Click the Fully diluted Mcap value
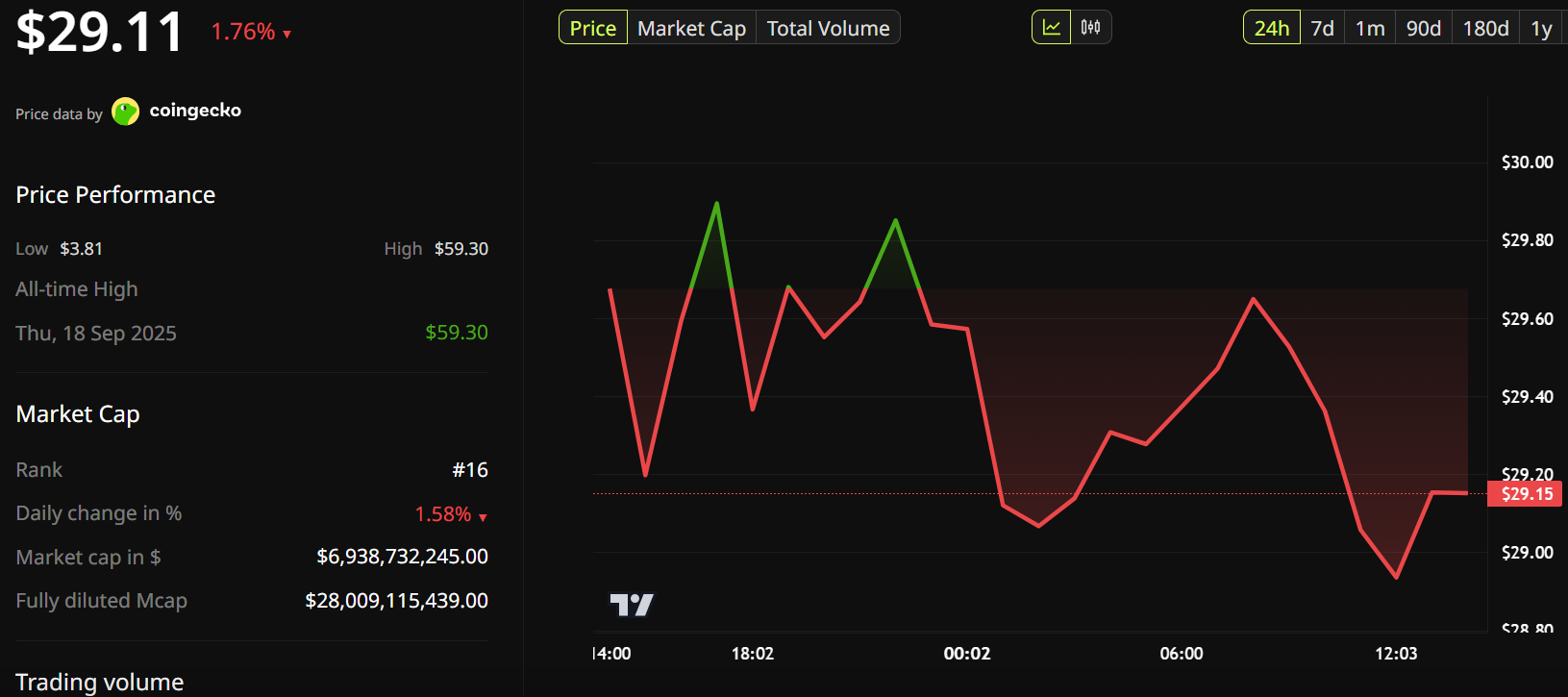This screenshot has height=697, width=1568. (x=395, y=600)
